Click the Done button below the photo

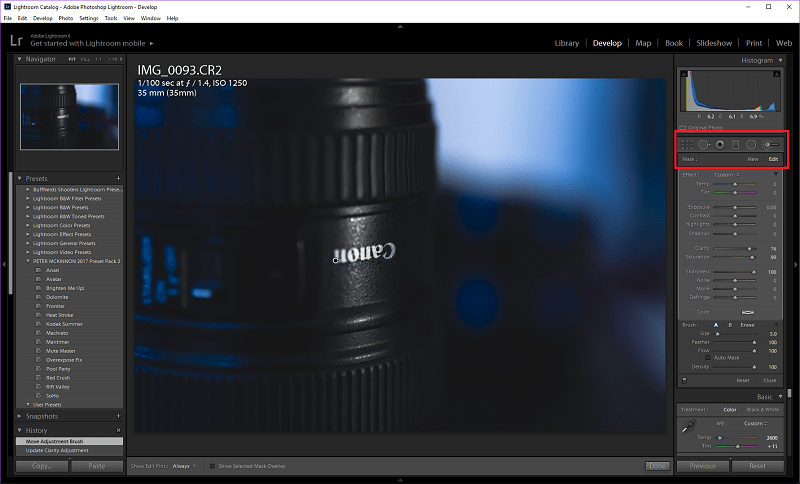point(658,466)
